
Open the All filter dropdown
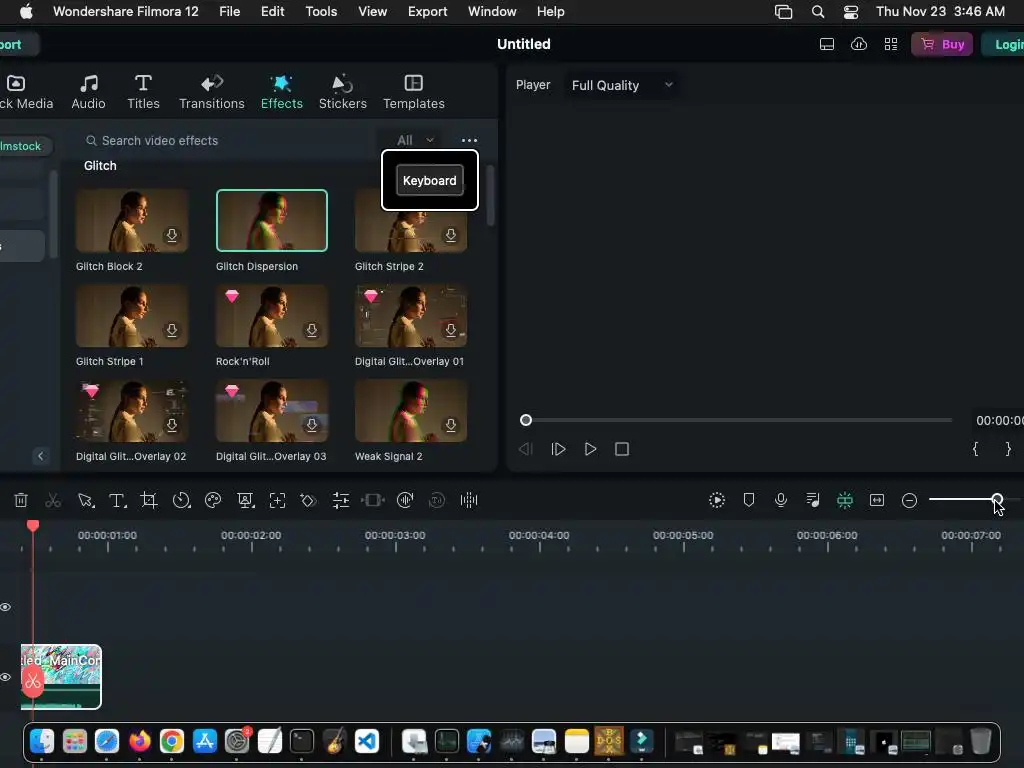415,140
